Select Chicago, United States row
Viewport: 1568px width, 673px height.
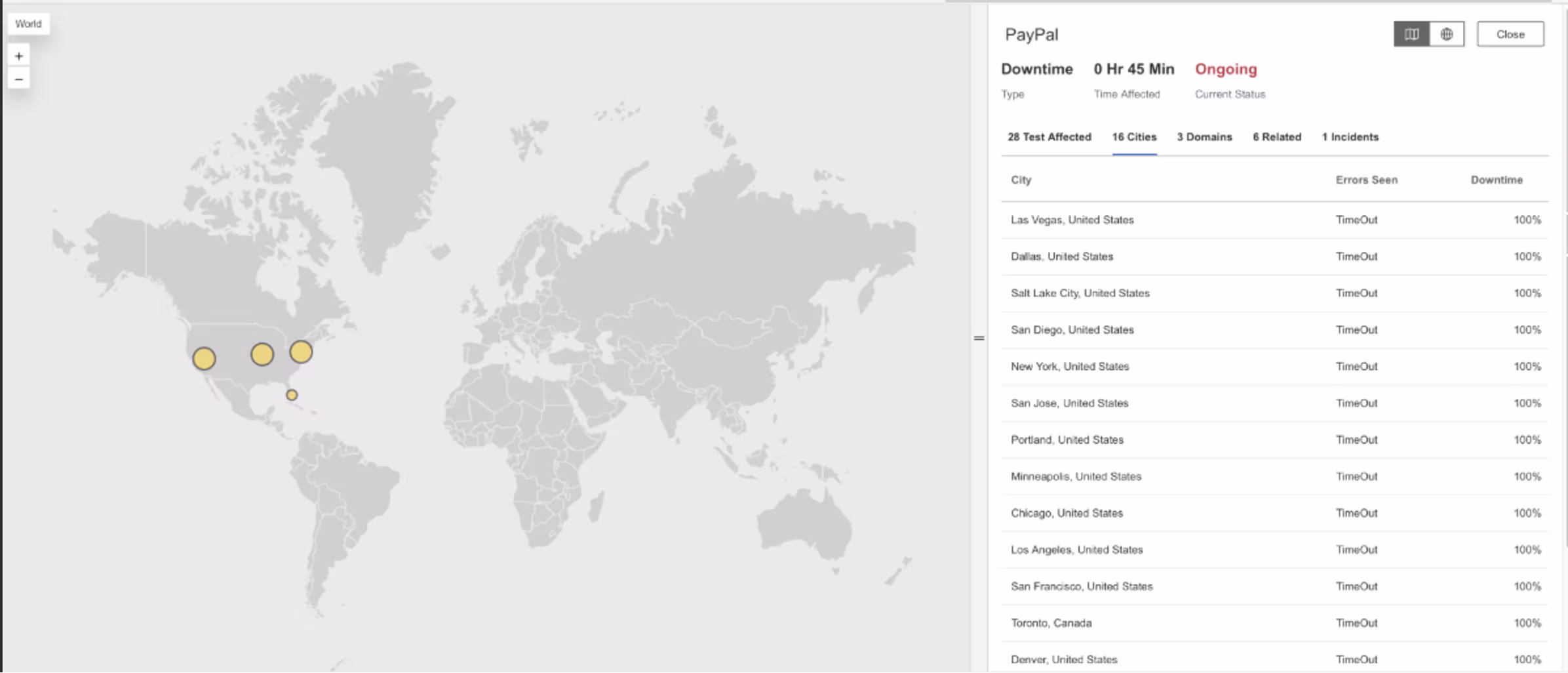pyautogui.click(x=1275, y=514)
